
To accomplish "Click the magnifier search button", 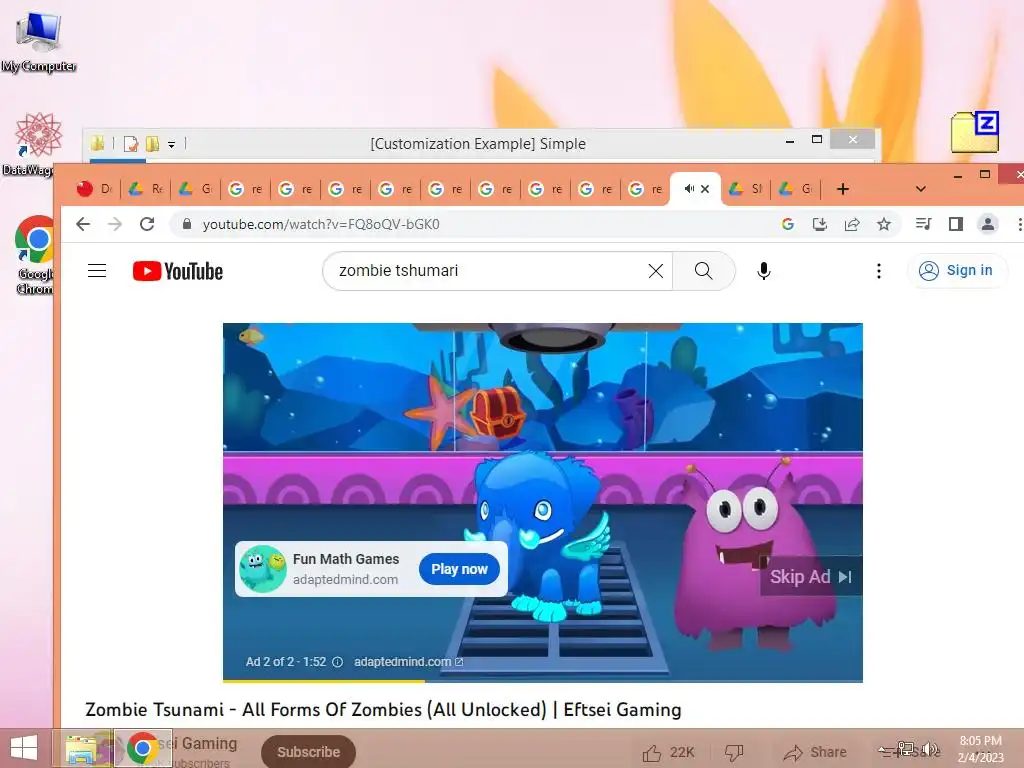I will pyautogui.click(x=703, y=270).
